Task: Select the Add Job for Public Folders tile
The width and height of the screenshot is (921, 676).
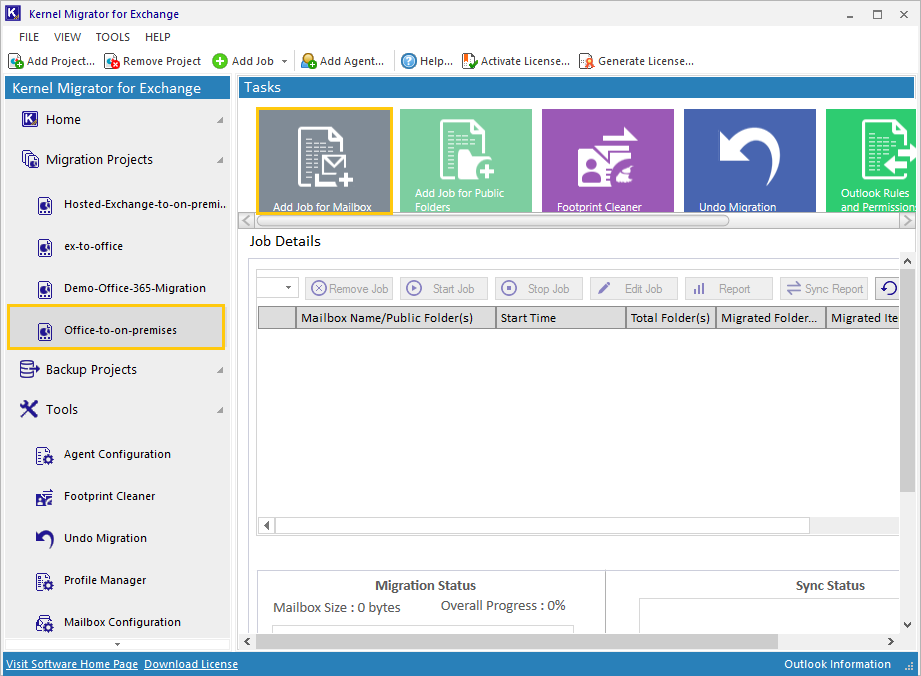Action: (466, 160)
